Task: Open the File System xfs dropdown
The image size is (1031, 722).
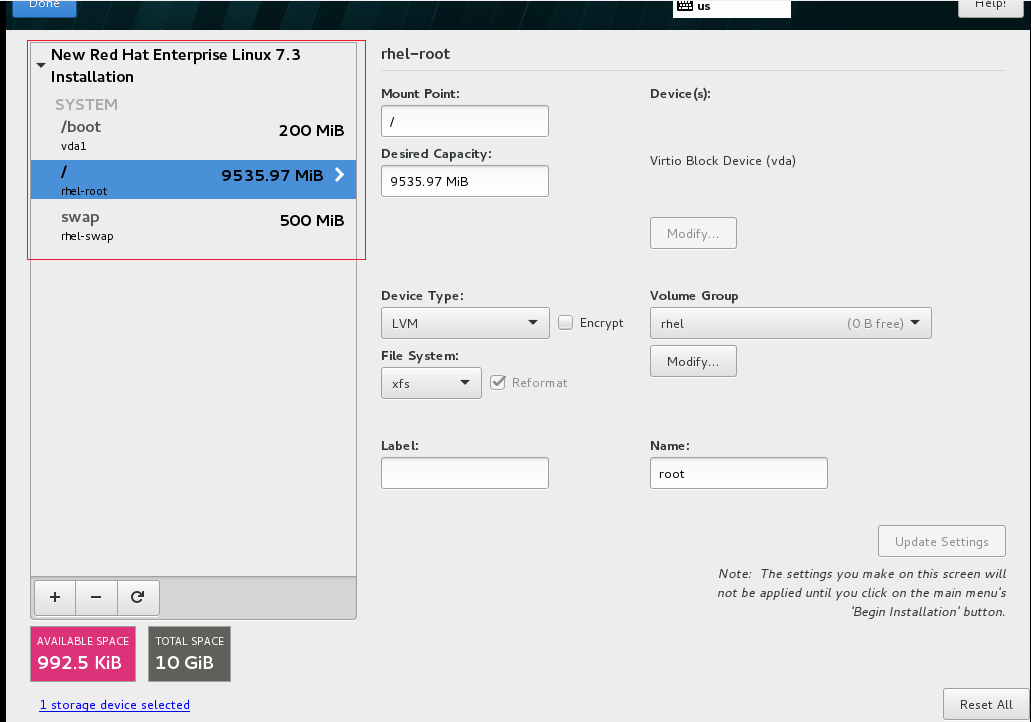Action: [x=431, y=383]
